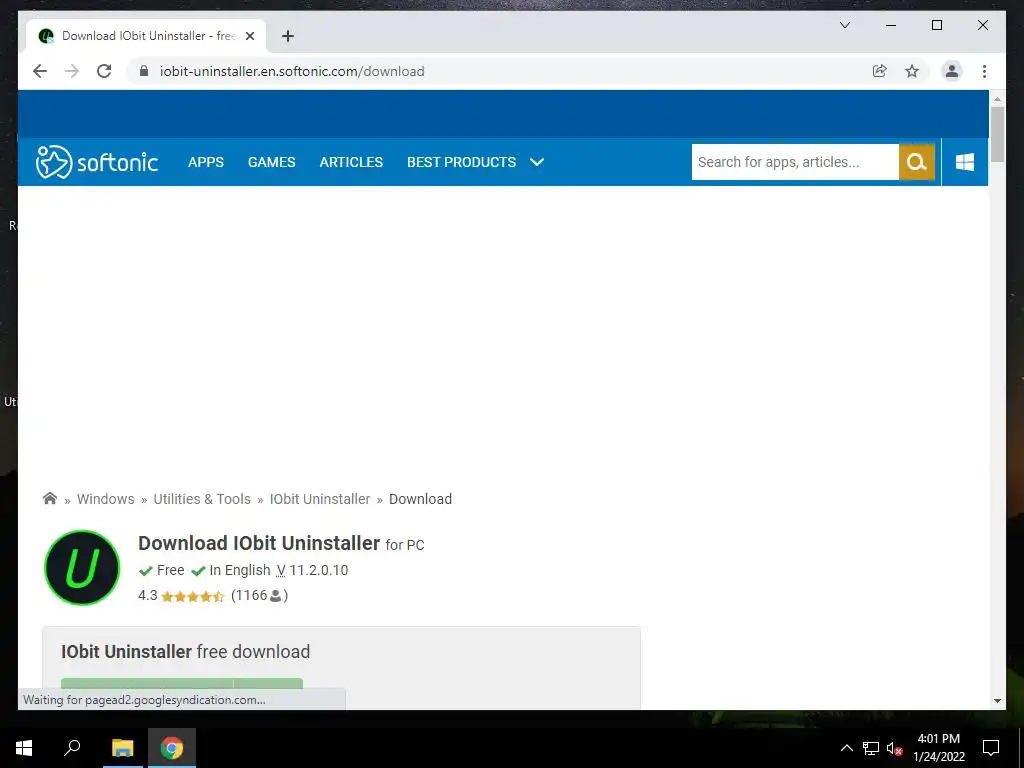1024x768 pixels.
Task: Open Chrome three-dot menu
Action: pos(984,71)
